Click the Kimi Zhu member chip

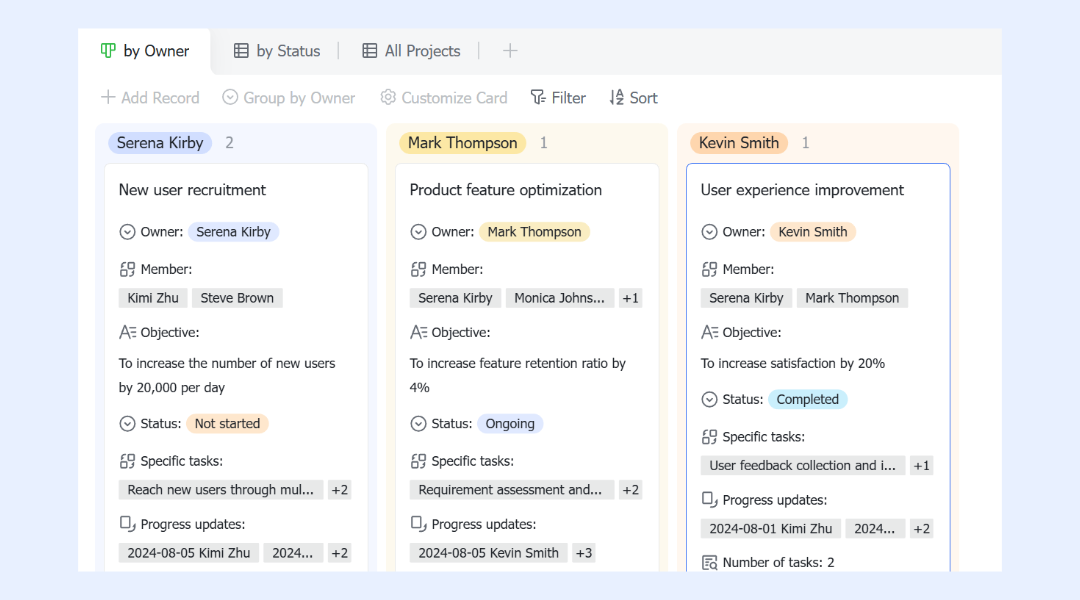pyautogui.click(x=153, y=298)
